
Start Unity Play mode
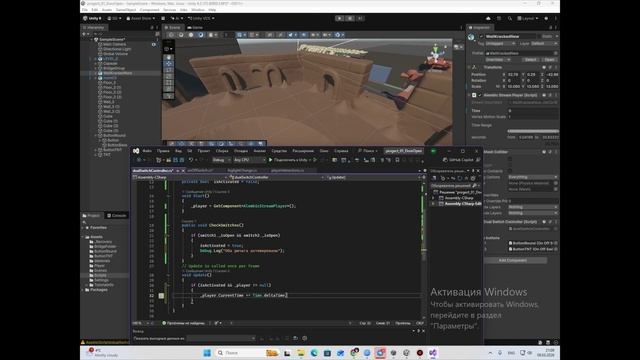pyautogui.click(x=339, y=18)
